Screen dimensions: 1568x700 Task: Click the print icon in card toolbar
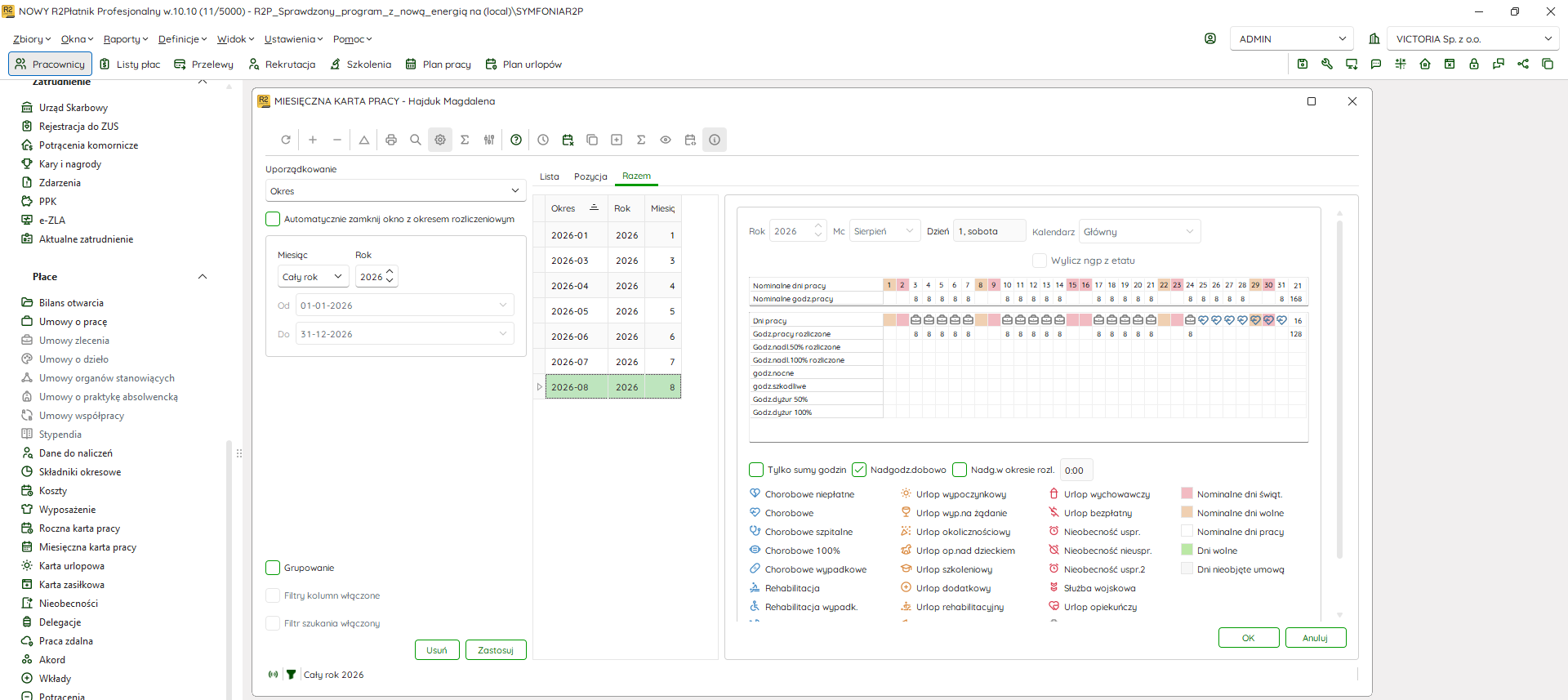(391, 140)
